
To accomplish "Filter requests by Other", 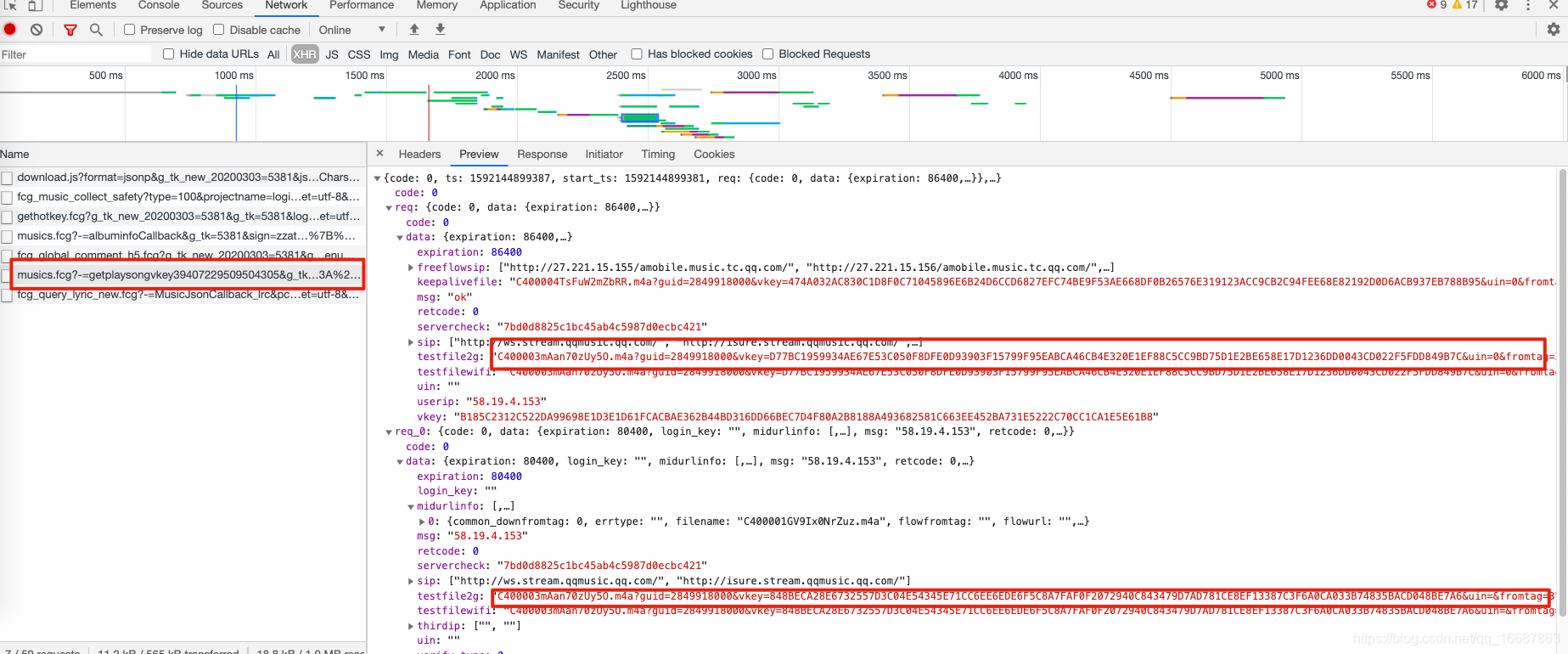I will 603,54.
